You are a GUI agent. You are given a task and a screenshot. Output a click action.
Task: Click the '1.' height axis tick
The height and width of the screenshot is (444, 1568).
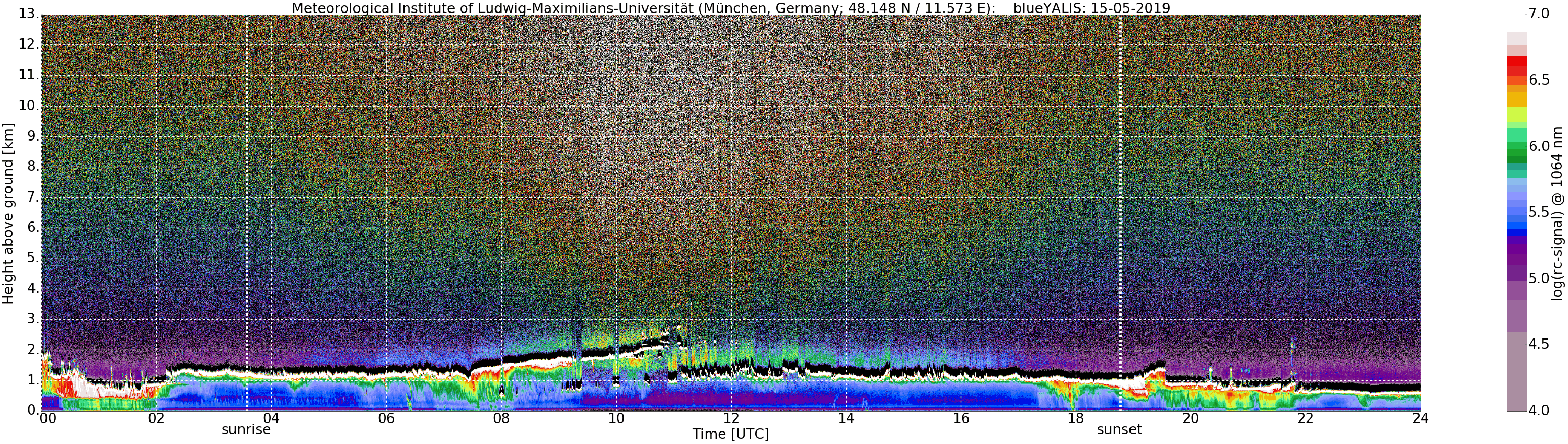click(x=32, y=380)
